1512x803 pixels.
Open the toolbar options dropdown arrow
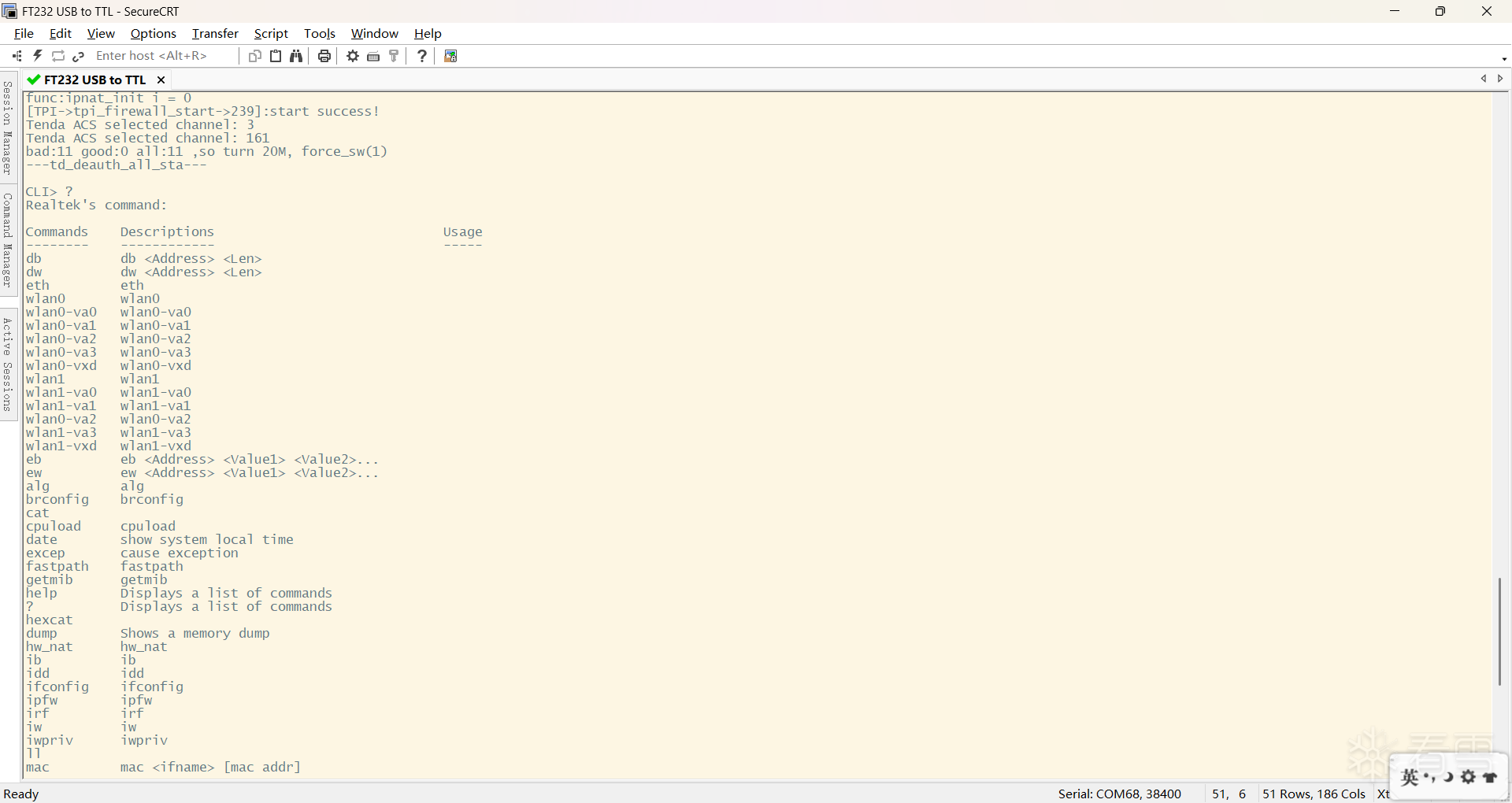(x=1504, y=58)
